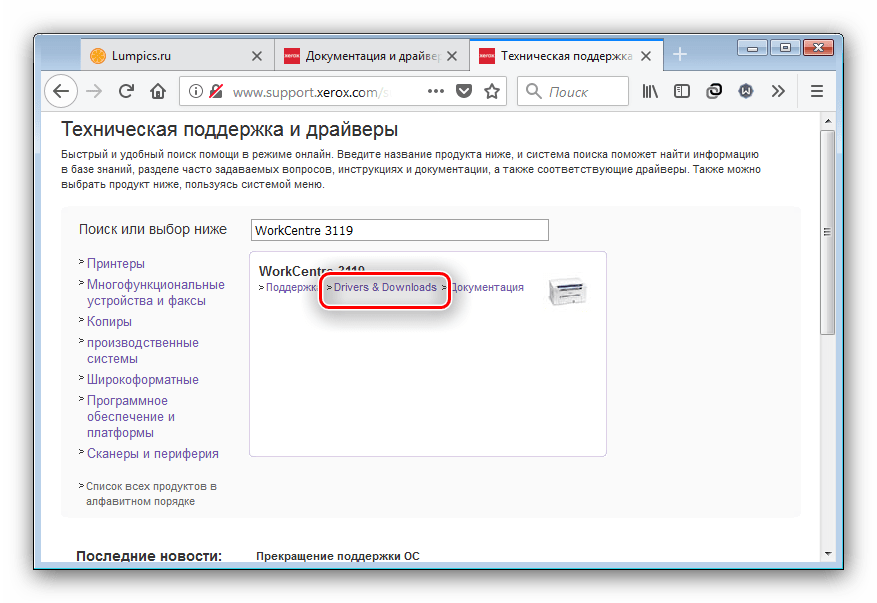The width and height of the screenshot is (877, 603).
Task: Save page to Pocket icon
Action: point(464,91)
